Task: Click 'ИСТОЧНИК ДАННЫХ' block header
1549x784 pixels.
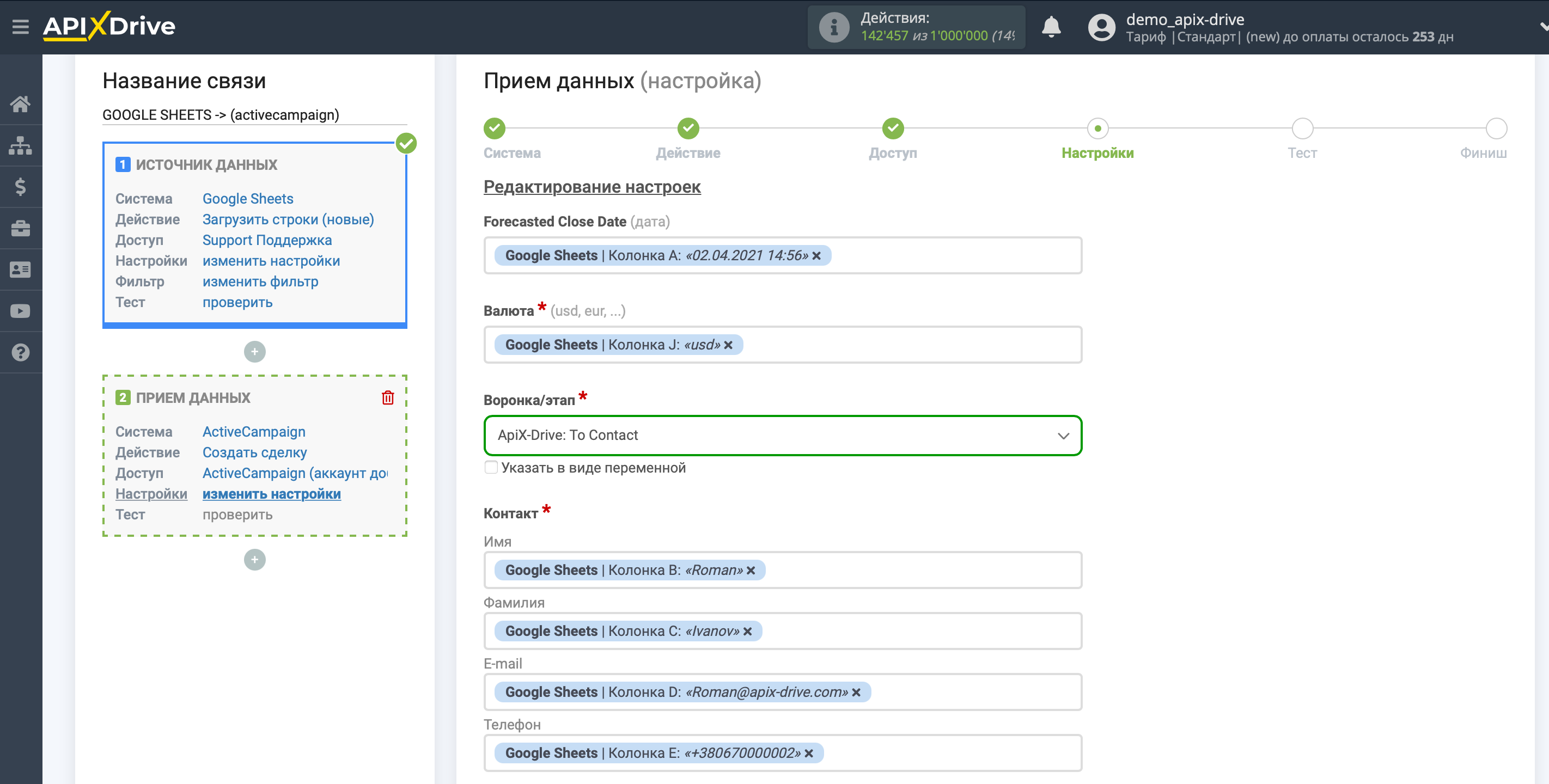Action: 206,165
